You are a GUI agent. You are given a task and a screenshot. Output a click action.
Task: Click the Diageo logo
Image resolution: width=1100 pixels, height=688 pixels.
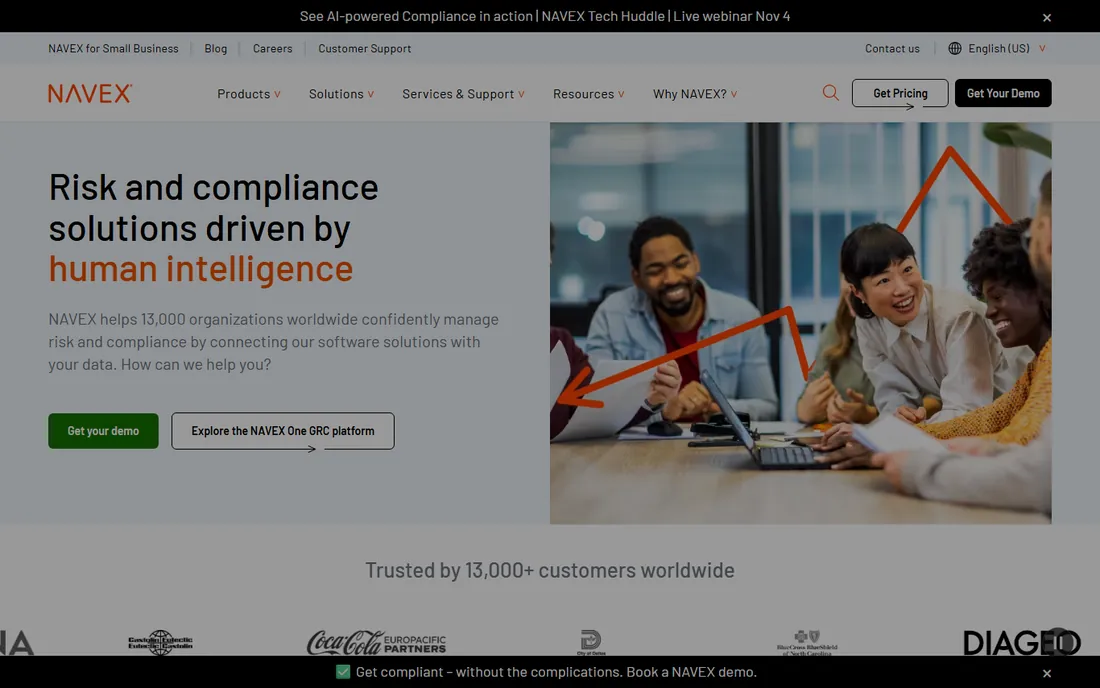(x=1021, y=642)
